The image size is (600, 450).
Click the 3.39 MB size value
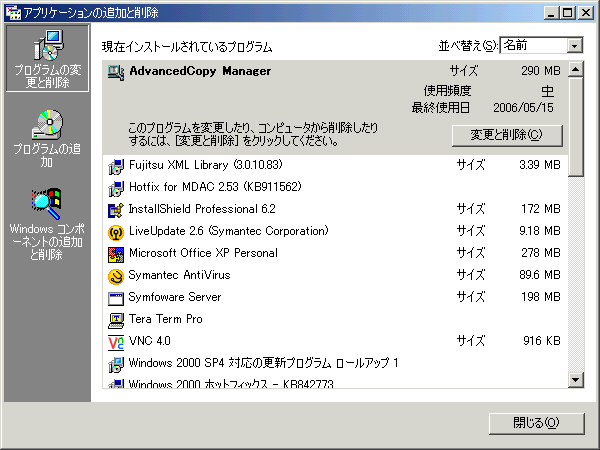pyautogui.click(x=540, y=165)
